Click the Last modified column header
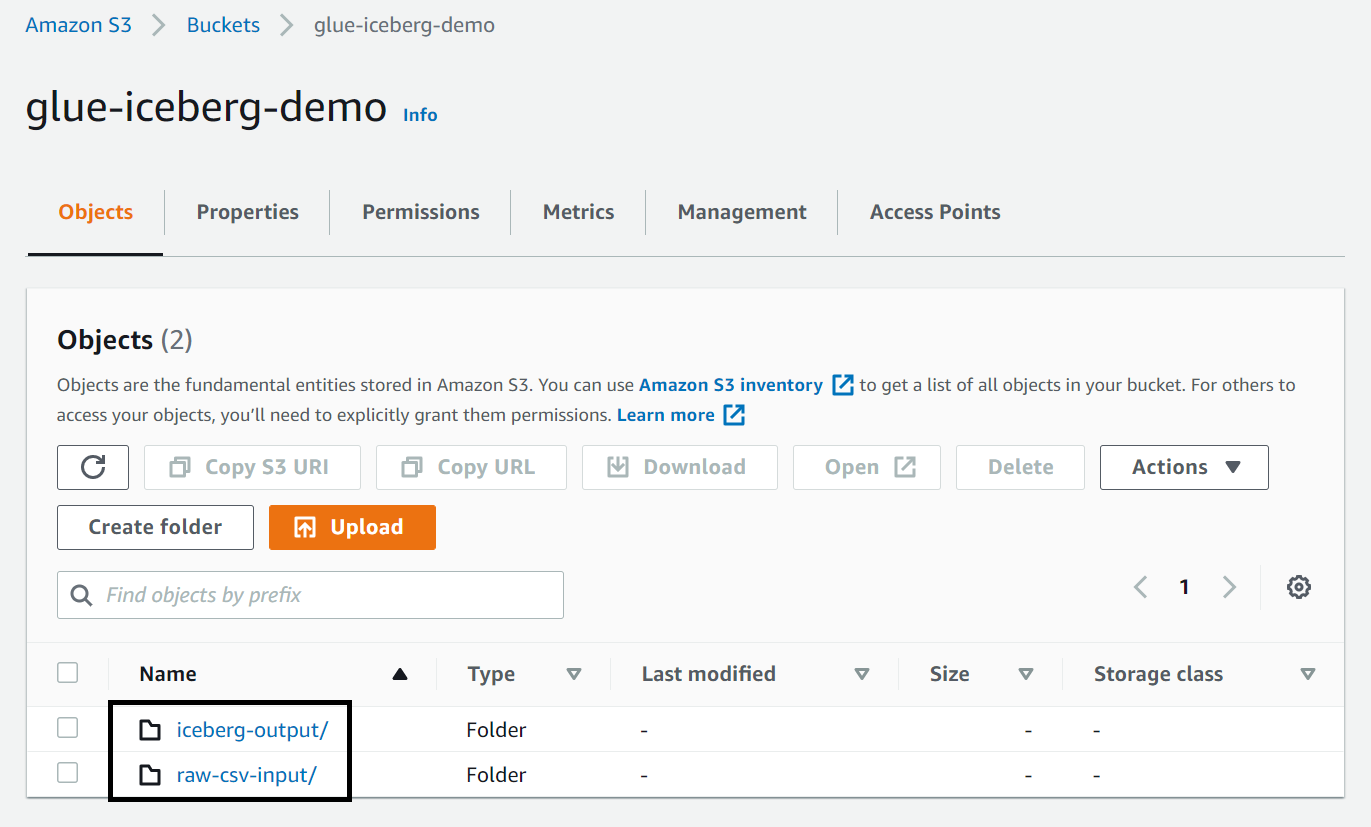Image resolution: width=1371 pixels, height=827 pixels. tap(709, 674)
